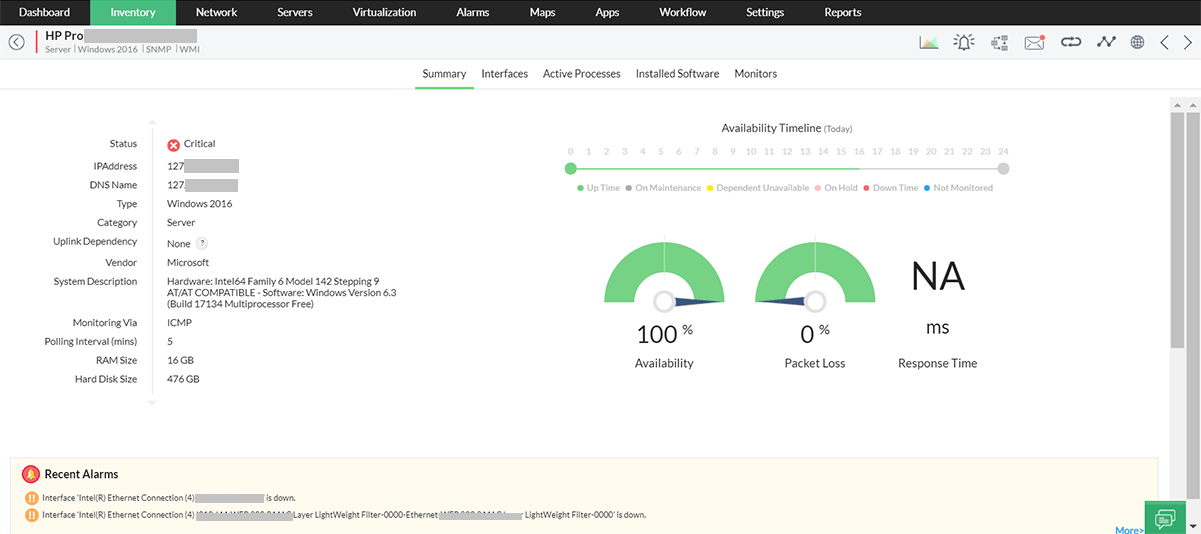Open the Installed Software tab
Viewport: 1201px width, 534px height.
[677, 74]
